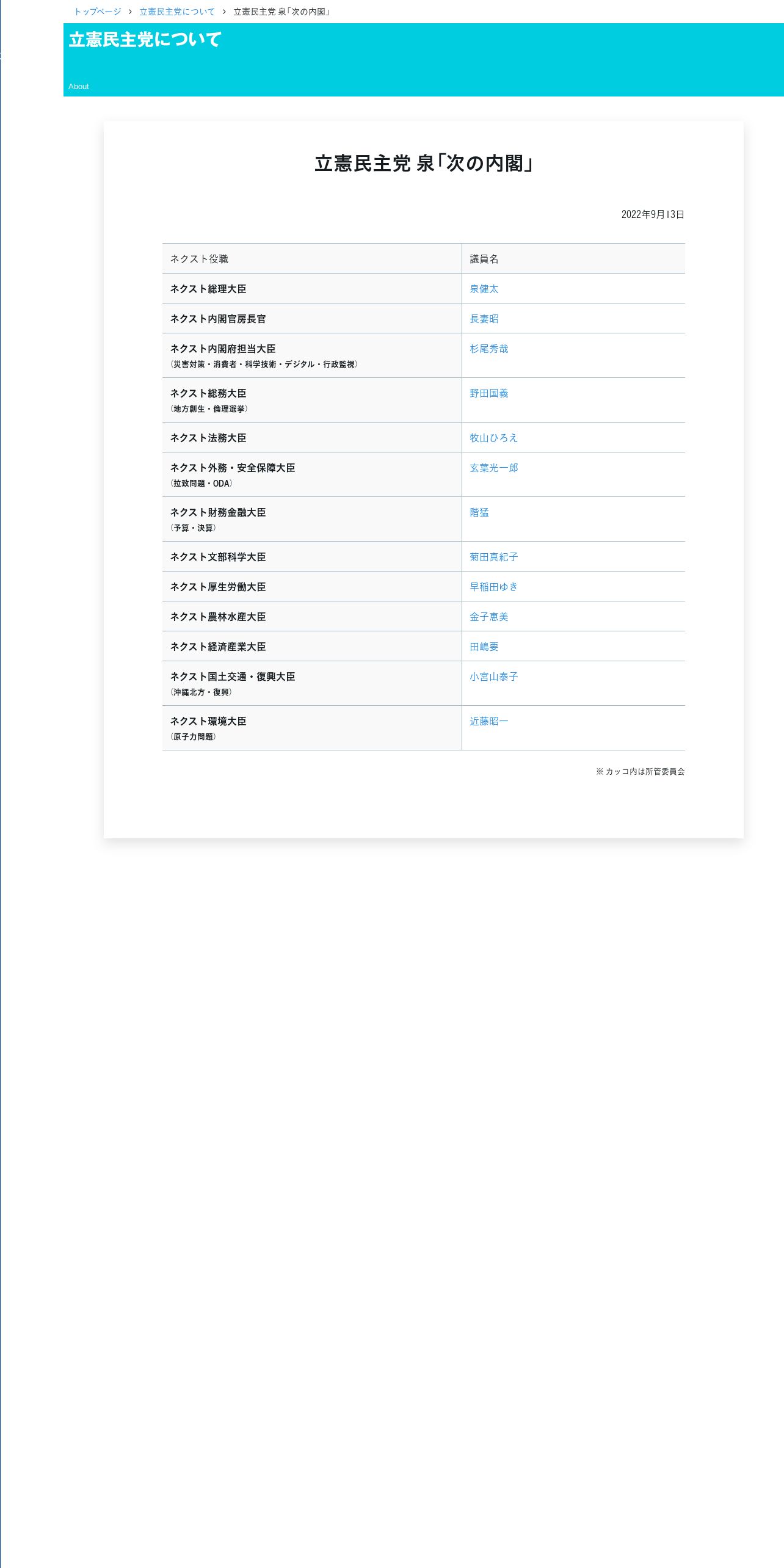Image resolution: width=784 pixels, height=1568 pixels.
Task: Select the ネクスト環境大臣 cell
Action: (312, 728)
